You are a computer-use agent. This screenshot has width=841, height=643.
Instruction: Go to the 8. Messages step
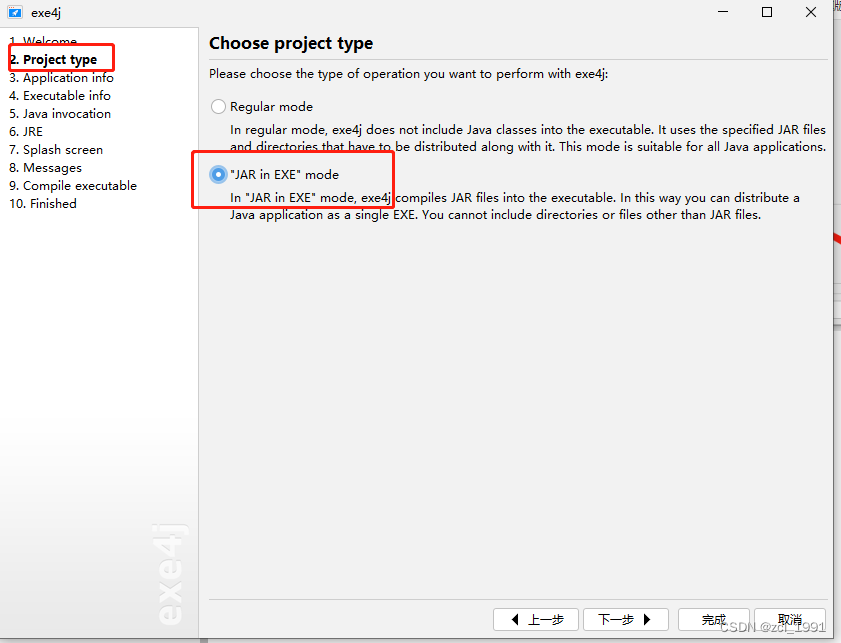45,168
